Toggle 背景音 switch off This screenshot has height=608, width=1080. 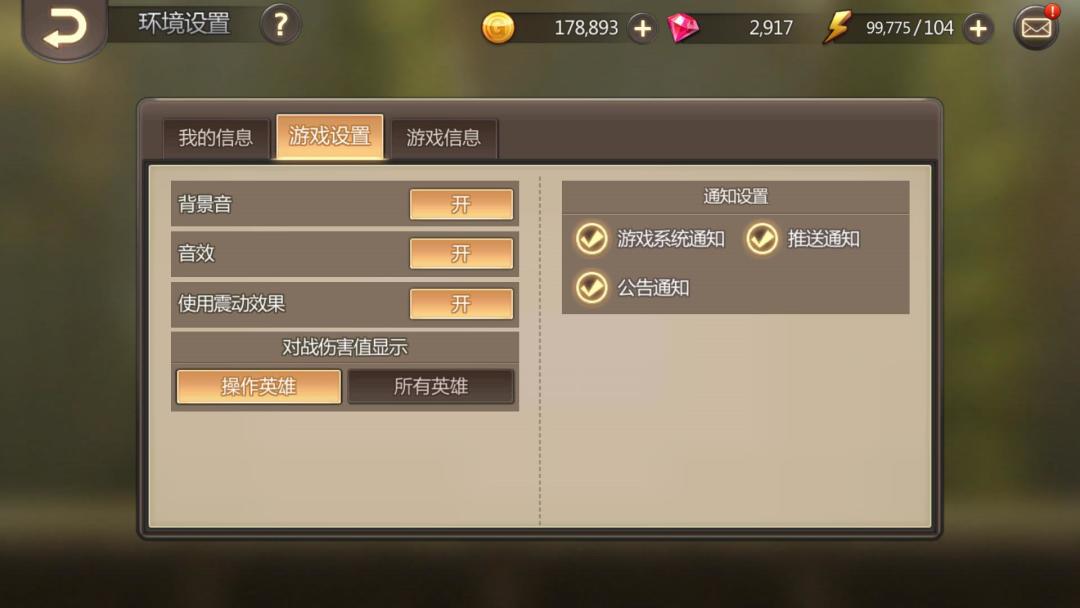461,204
